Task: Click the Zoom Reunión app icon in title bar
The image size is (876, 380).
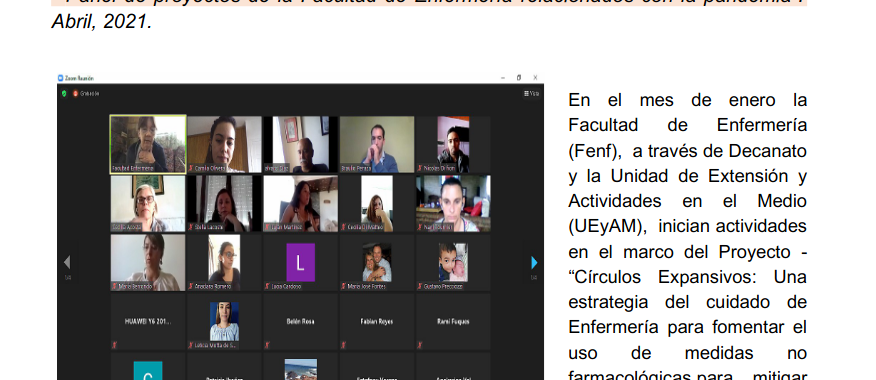Action: (61, 78)
